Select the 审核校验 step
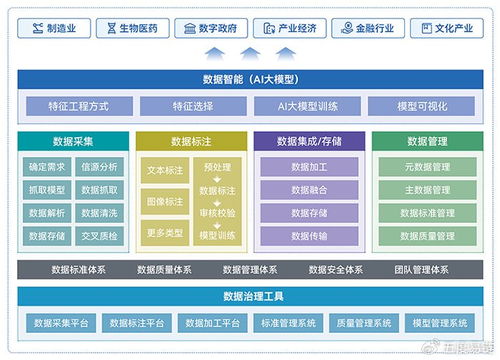500x360 pixels. click(217, 213)
